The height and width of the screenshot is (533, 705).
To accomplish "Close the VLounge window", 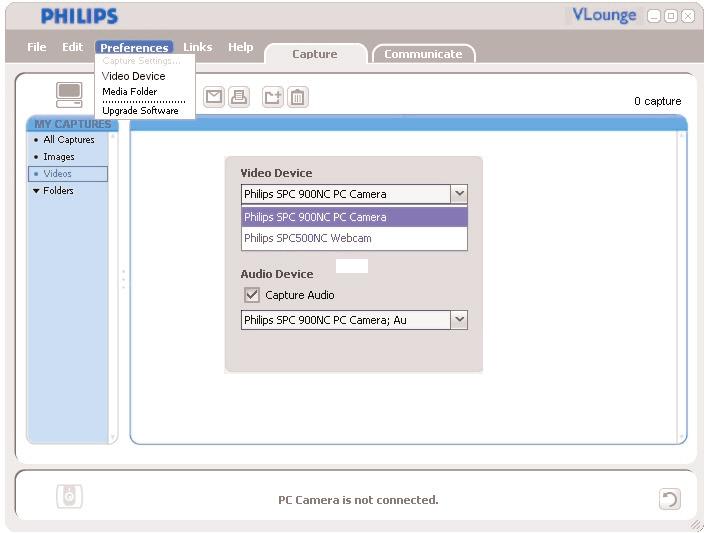I will [688, 16].
